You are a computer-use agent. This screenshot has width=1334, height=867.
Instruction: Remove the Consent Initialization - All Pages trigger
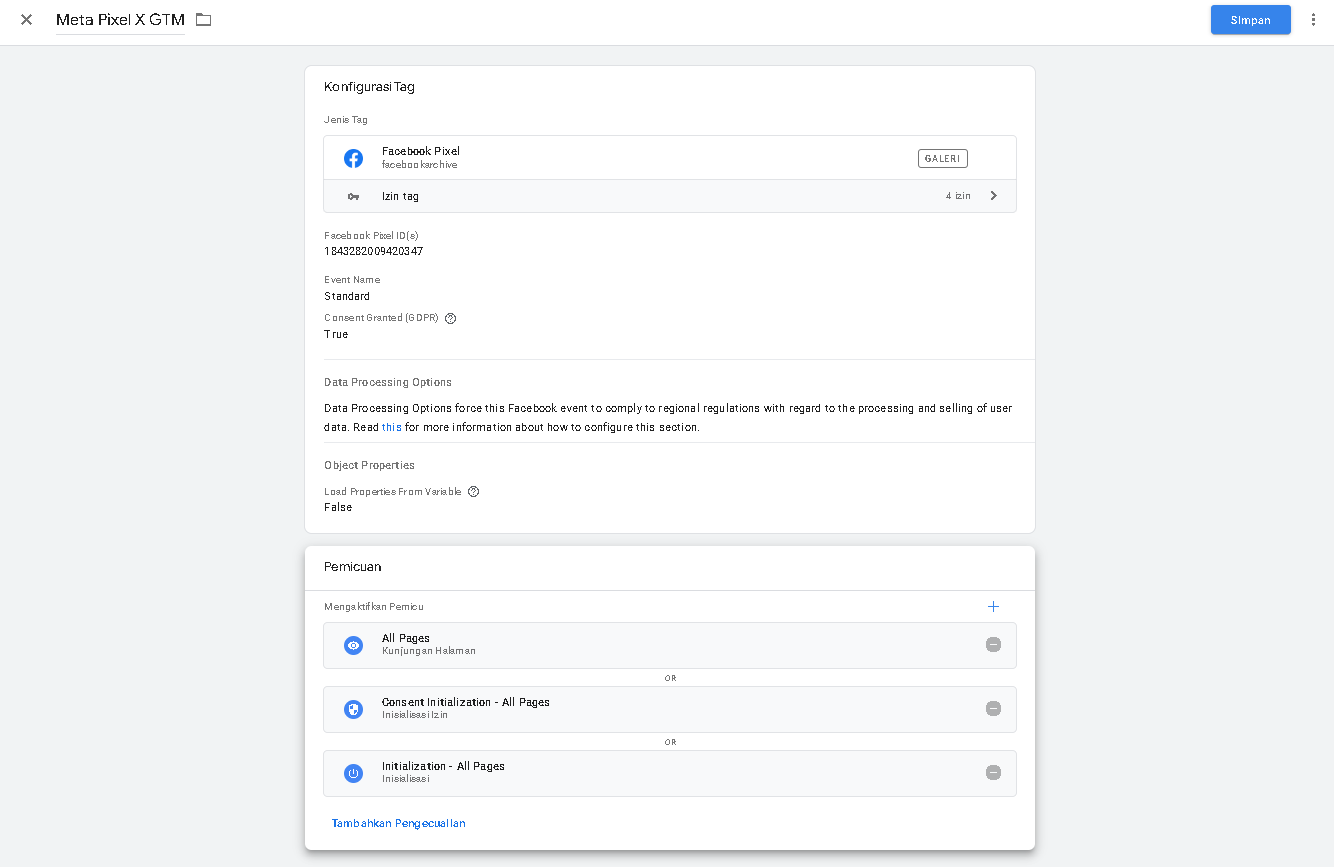coord(993,709)
